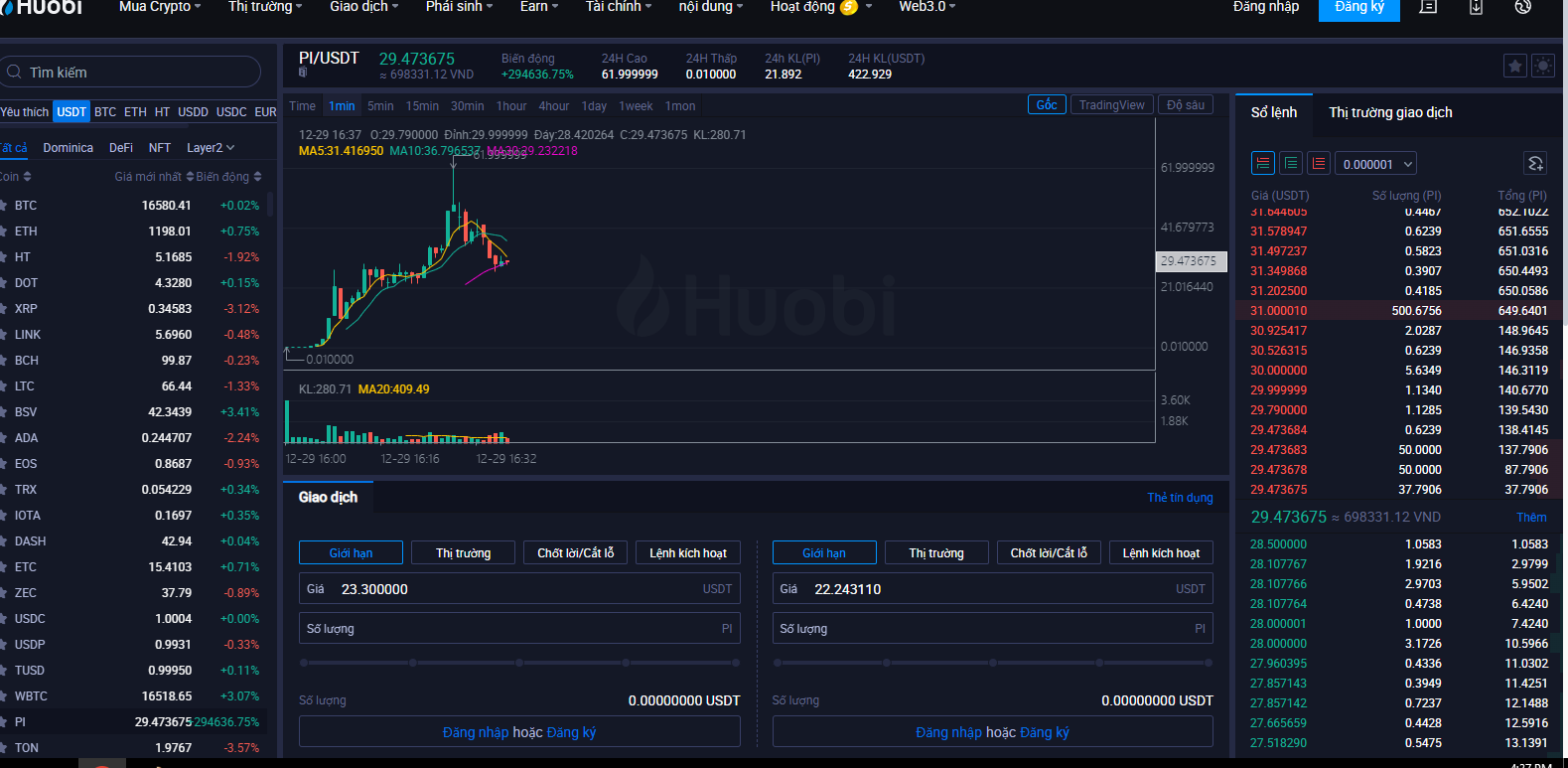Open the Thẻ tín dụng link
The width and height of the screenshot is (1568, 768).
click(1180, 498)
